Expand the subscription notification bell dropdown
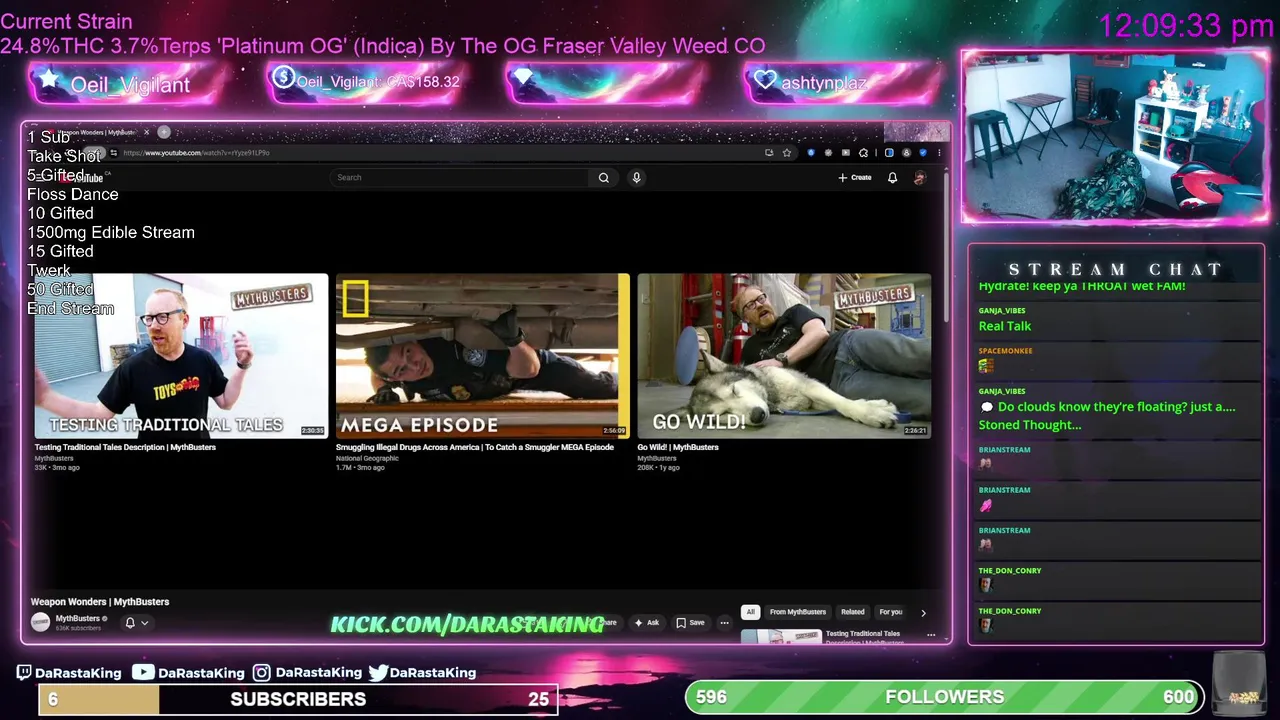The width and height of the screenshot is (1280, 720). (x=136, y=623)
